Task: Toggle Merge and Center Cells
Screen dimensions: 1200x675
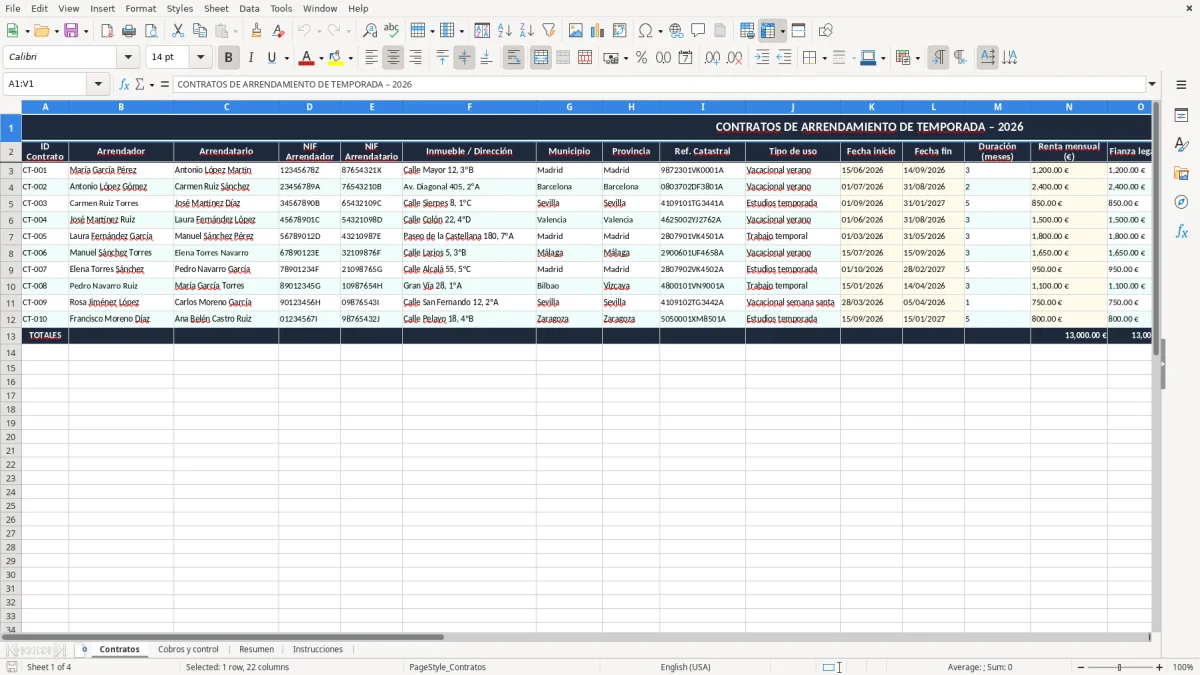Action: click(x=541, y=58)
